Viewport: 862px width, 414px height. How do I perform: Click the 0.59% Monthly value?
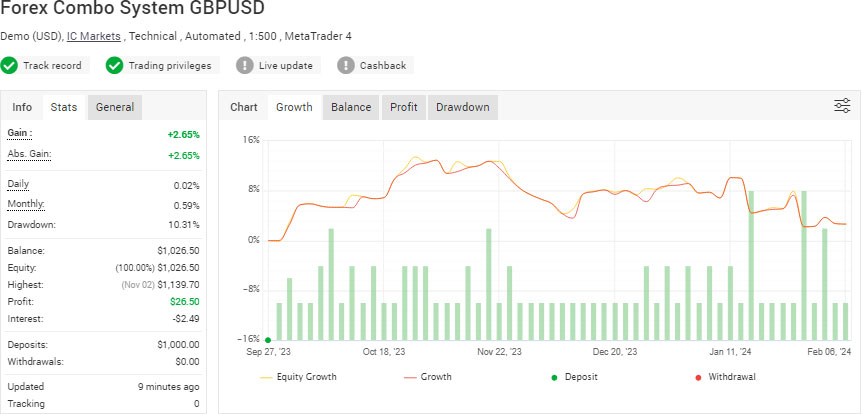tap(186, 206)
